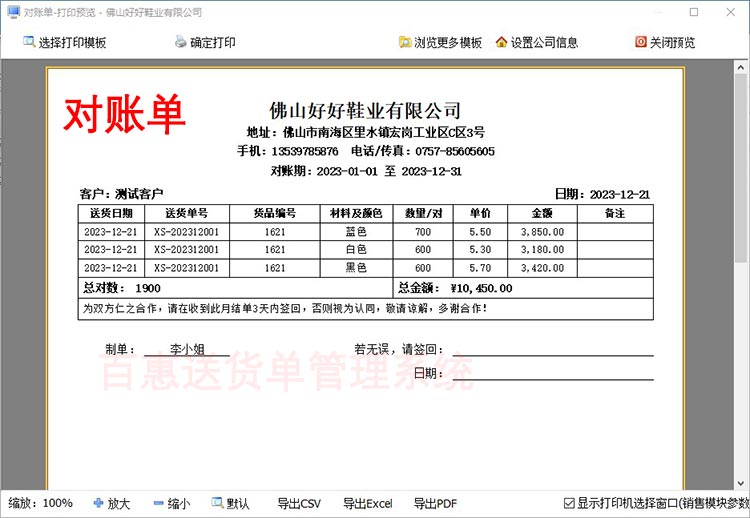Click mobile number 13539785876
Screen dimensions: 750x518
coord(305,151)
